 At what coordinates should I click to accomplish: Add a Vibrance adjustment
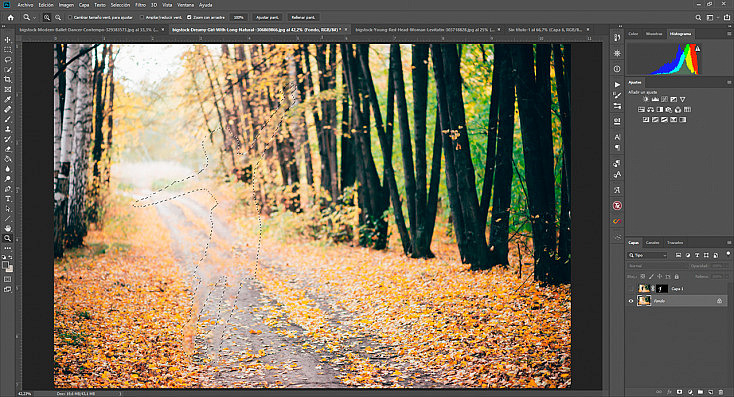pos(683,99)
